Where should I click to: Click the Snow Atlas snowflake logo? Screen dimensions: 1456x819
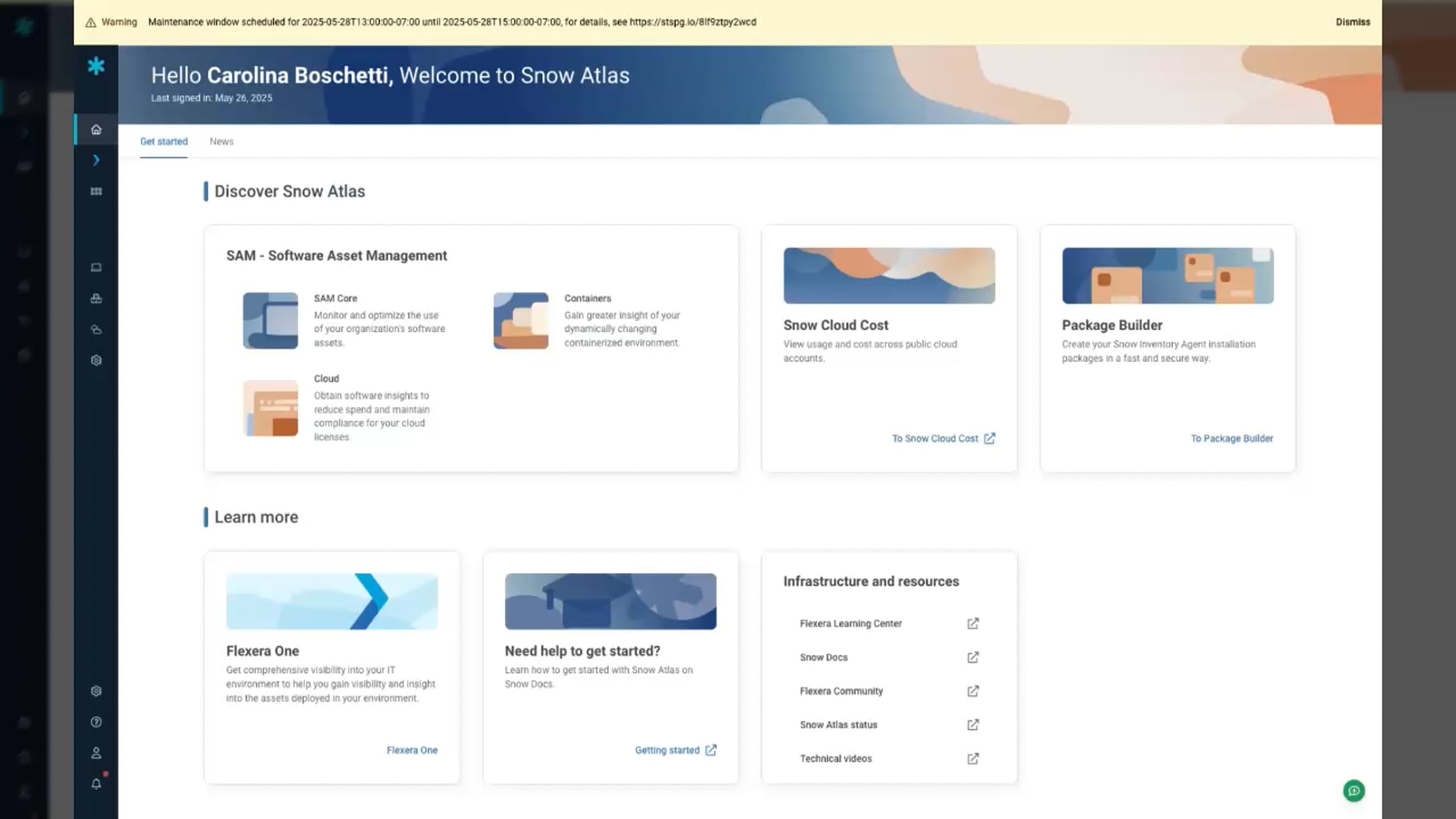tap(96, 66)
